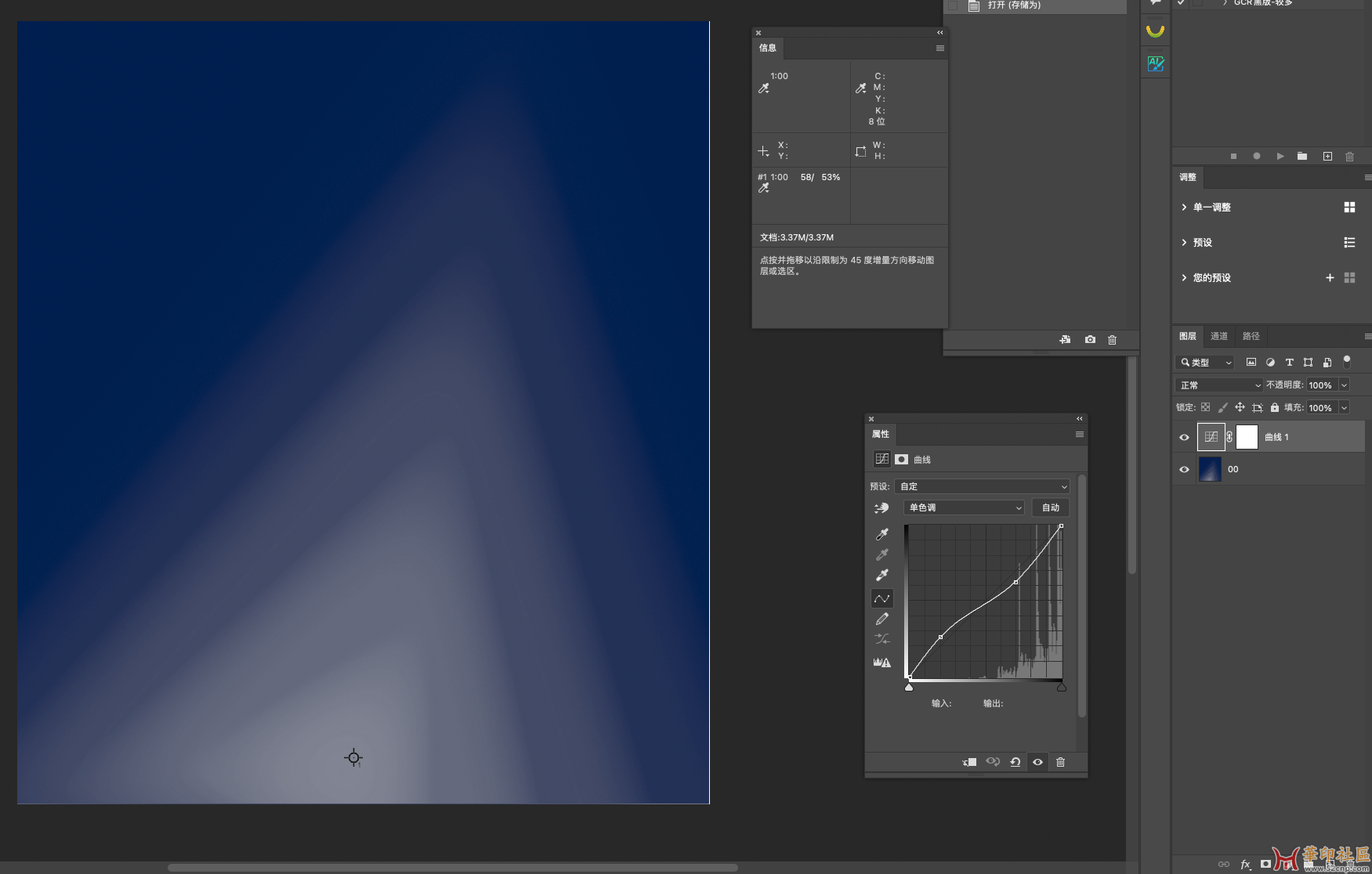
Task: Hide the 曲线 1 layer
Action: pyautogui.click(x=1184, y=438)
